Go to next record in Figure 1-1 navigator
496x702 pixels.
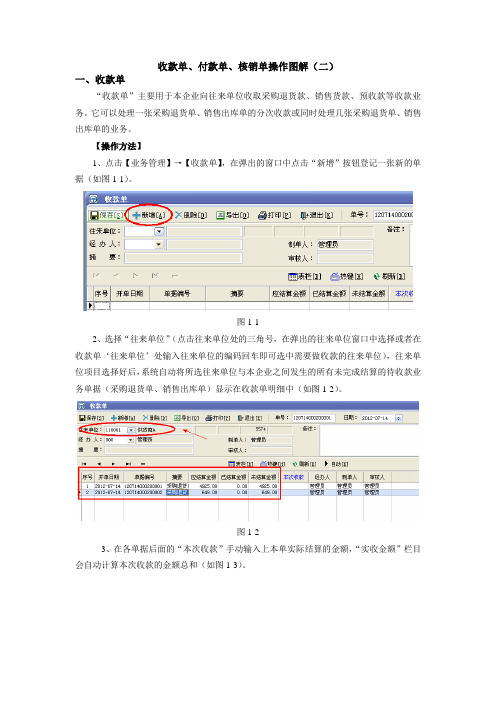[136, 276]
